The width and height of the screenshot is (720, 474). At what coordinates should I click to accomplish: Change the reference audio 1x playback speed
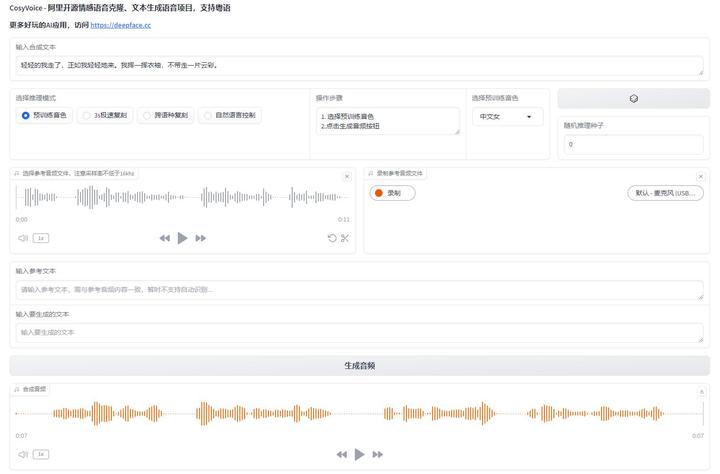(x=41, y=238)
